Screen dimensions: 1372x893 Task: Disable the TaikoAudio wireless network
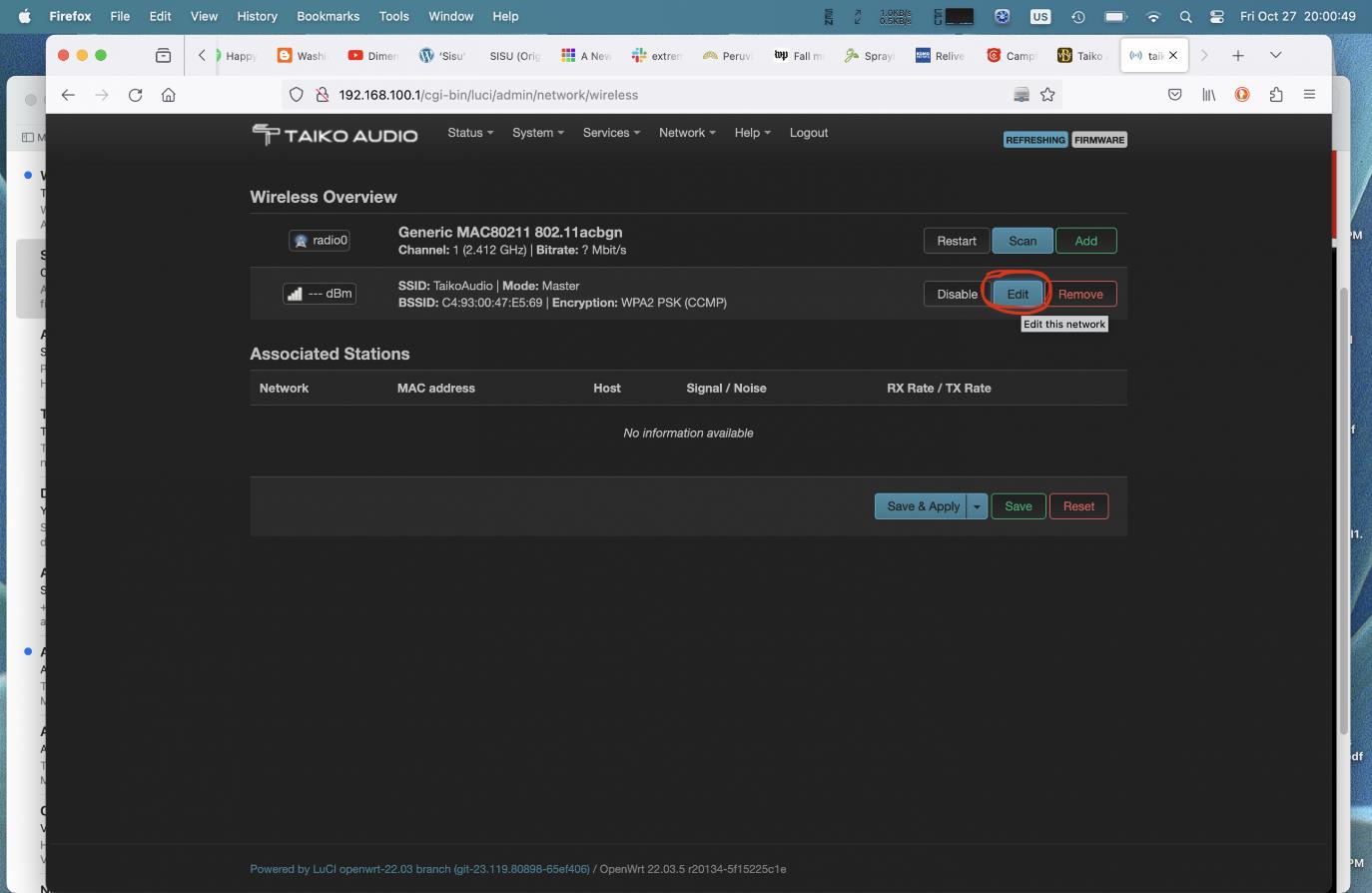[956, 294]
